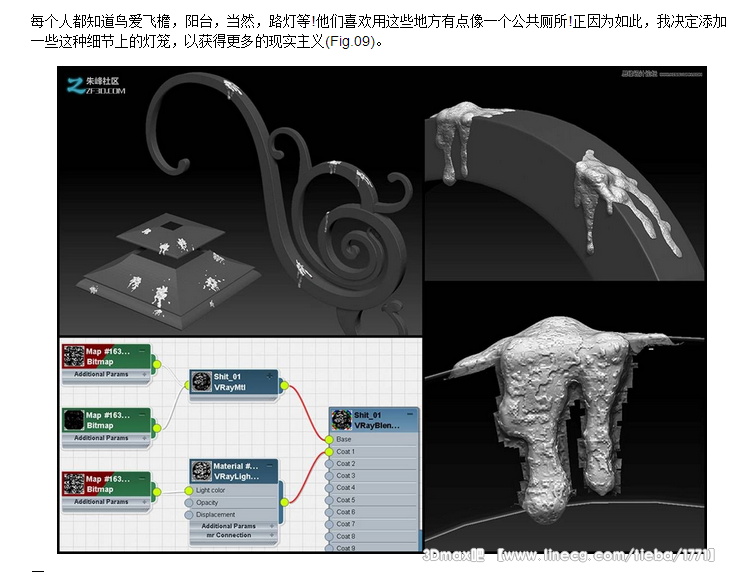
Task: Click the Coat 1 slot label
Action: (x=345, y=452)
